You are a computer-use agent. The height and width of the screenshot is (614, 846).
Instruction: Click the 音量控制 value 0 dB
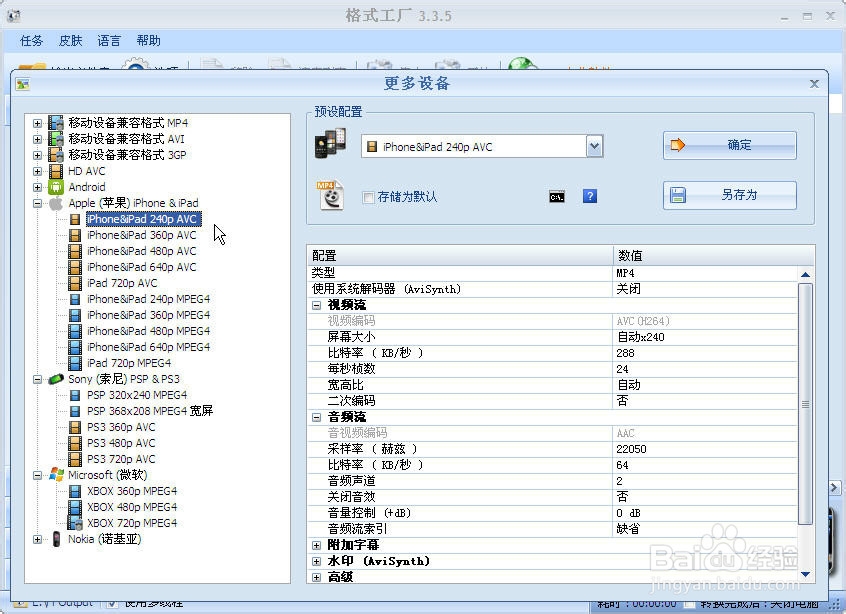628,513
